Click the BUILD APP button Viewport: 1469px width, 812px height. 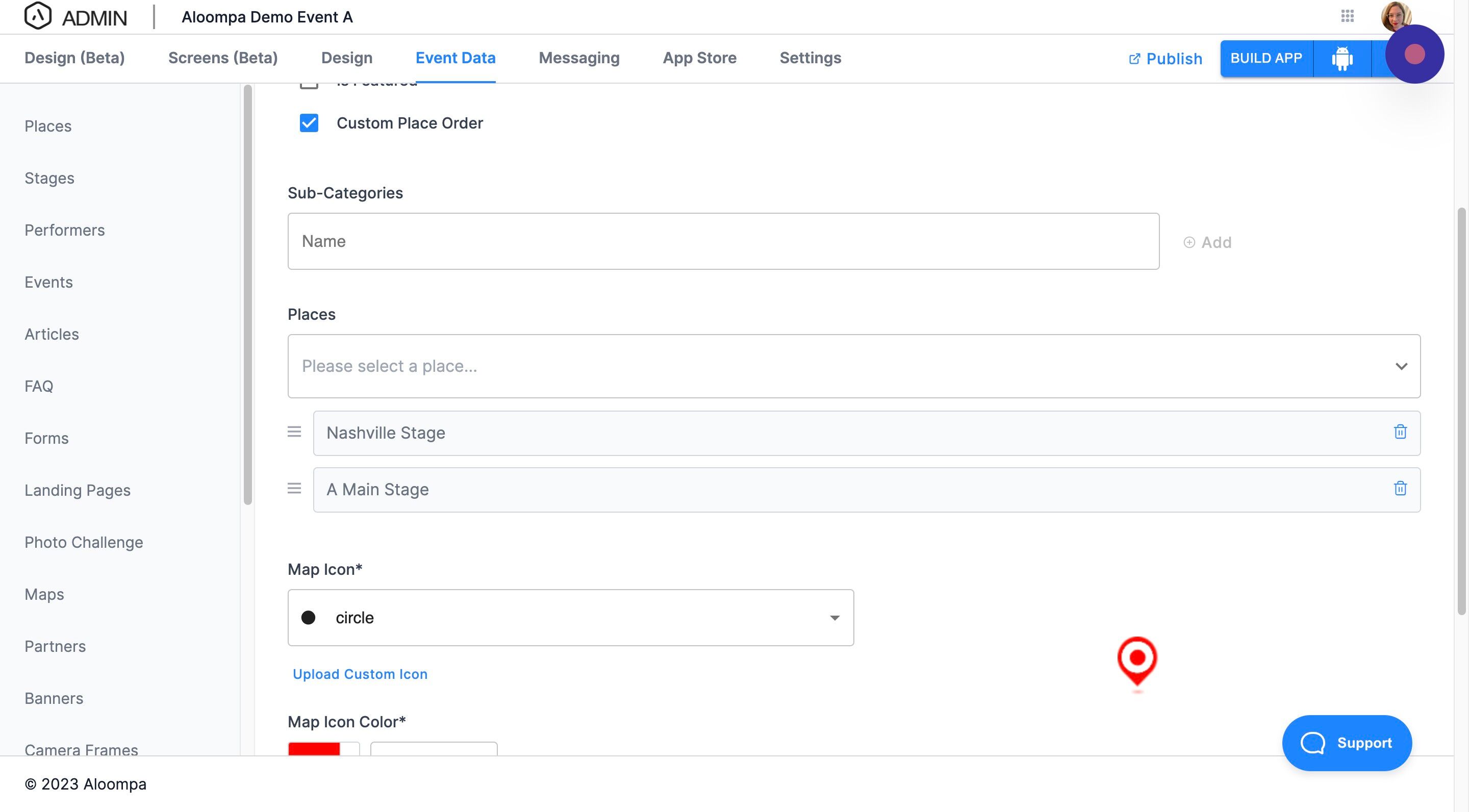tap(1266, 58)
